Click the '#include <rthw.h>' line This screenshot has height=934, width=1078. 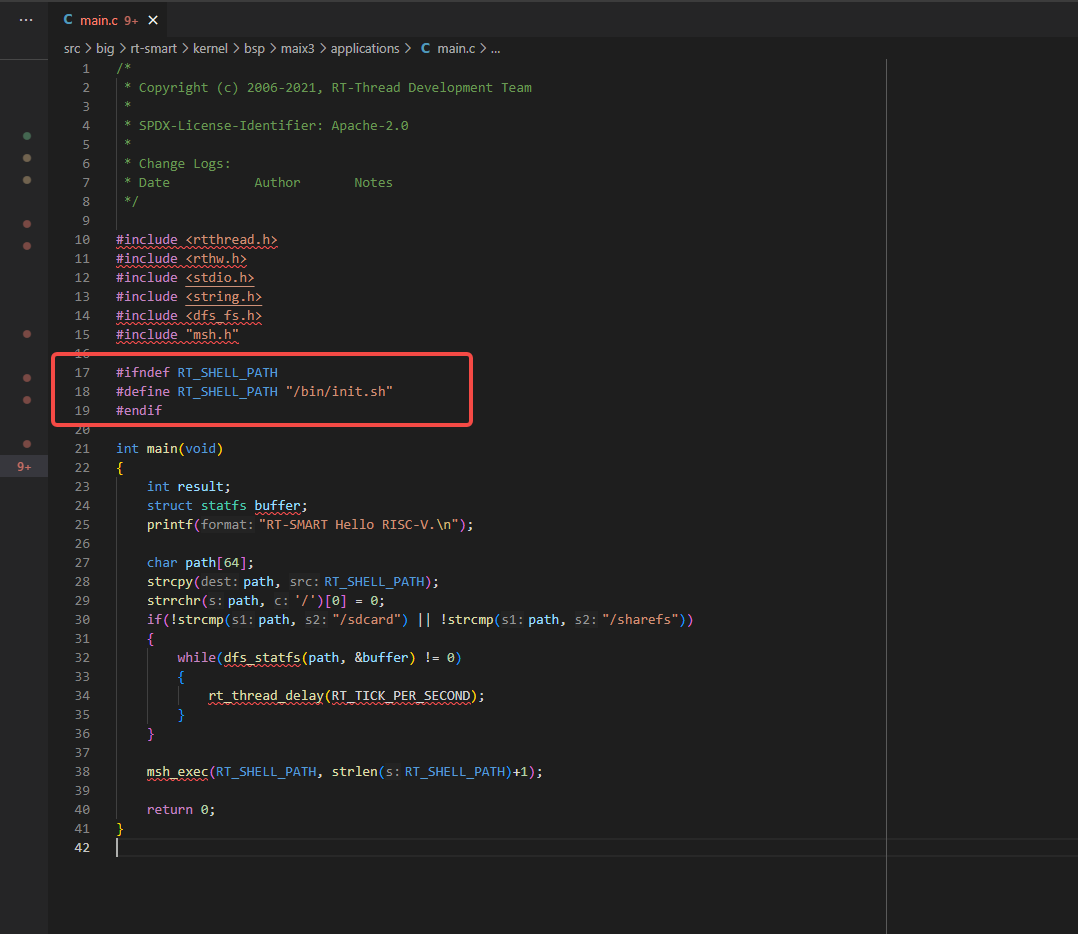(182, 259)
